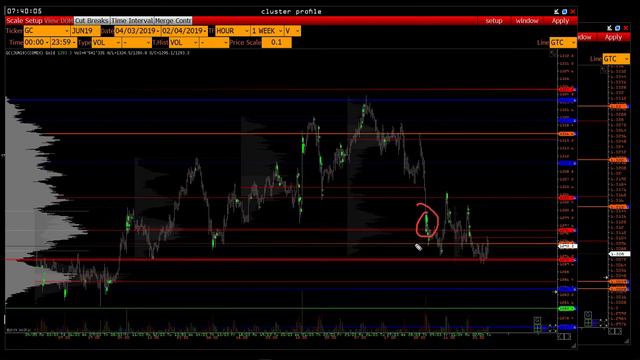Select the Cut Breaks tab
The width and height of the screenshot is (640, 360).
click(92, 20)
